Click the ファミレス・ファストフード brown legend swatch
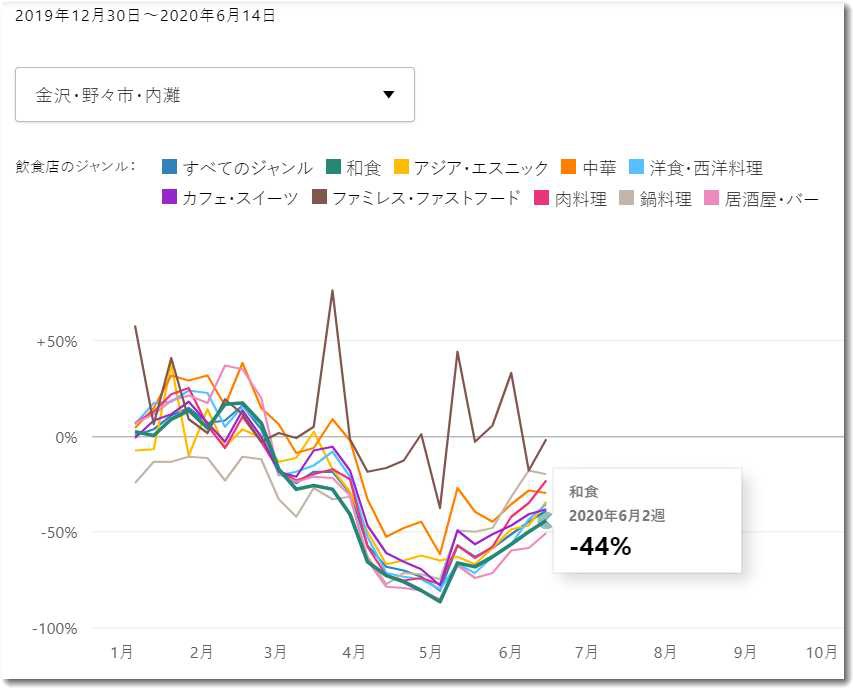 click(320, 198)
